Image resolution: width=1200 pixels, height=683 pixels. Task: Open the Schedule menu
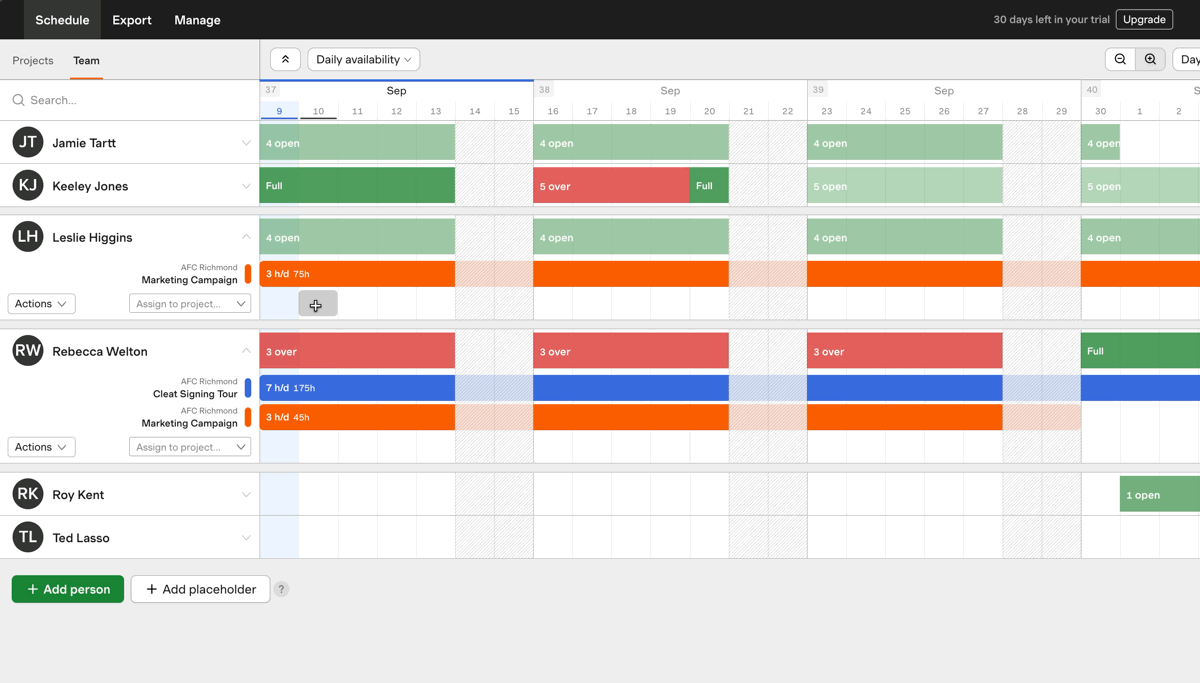pyautogui.click(x=62, y=20)
